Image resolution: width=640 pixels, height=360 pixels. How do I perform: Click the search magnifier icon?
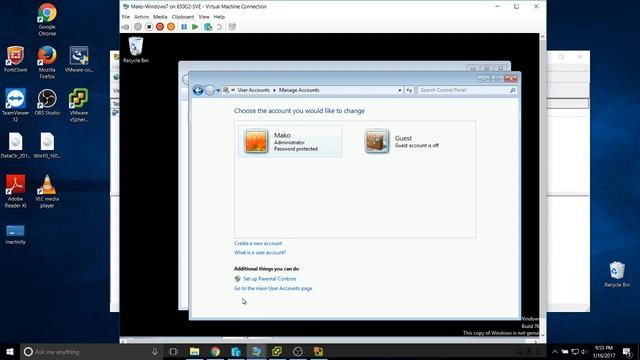pos(513,90)
